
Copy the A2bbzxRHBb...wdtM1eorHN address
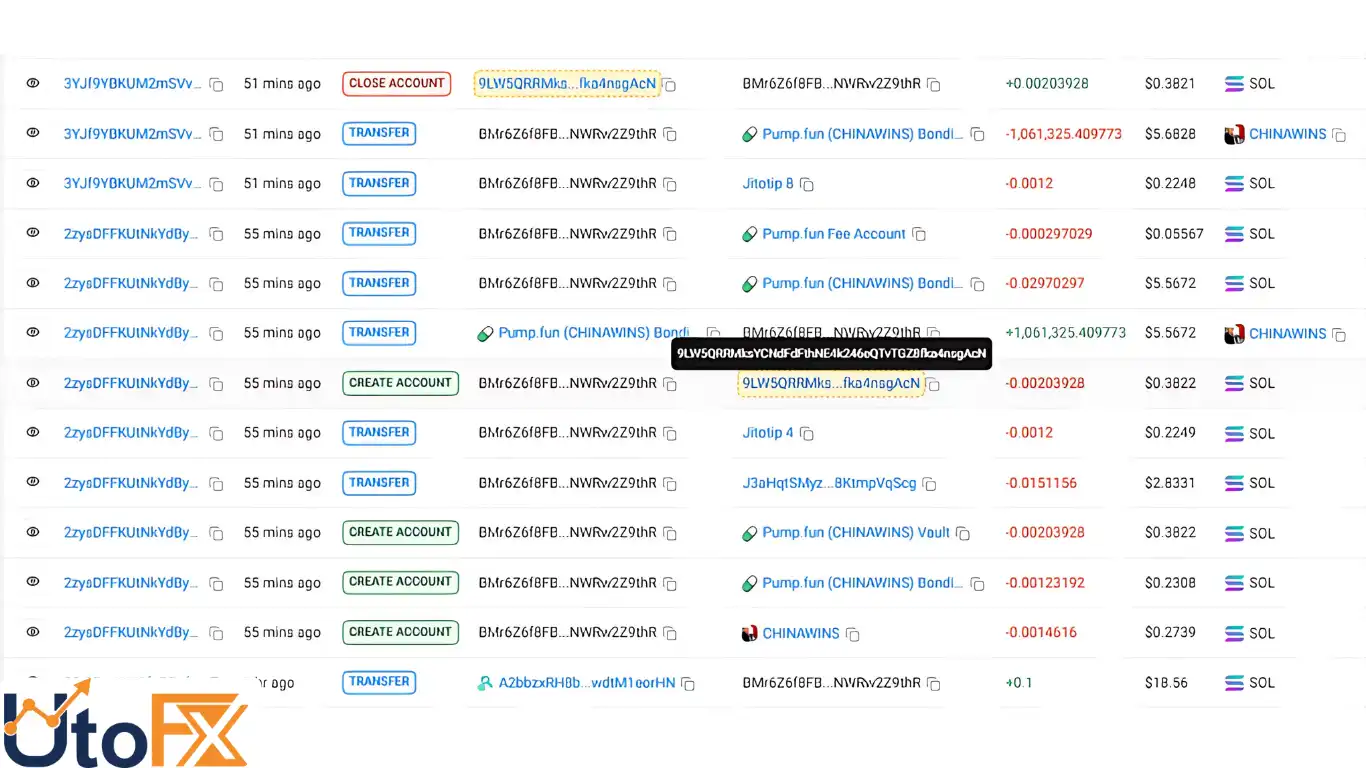pyautogui.click(x=688, y=684)
